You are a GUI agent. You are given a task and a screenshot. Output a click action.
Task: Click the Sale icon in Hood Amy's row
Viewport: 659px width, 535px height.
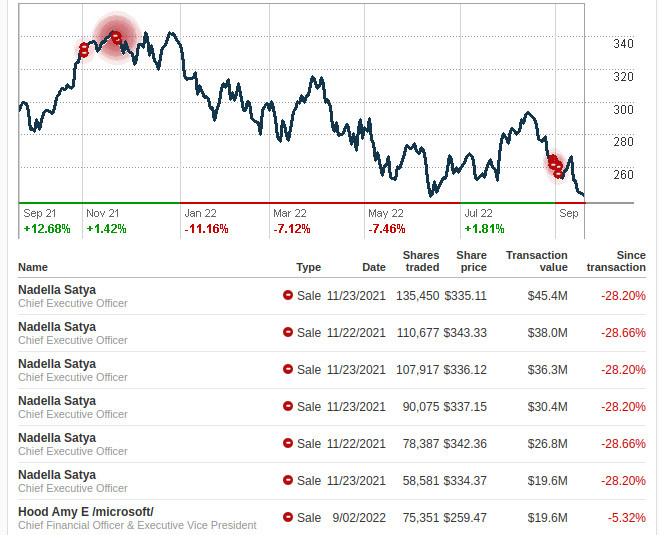click(x=288, y=517)
